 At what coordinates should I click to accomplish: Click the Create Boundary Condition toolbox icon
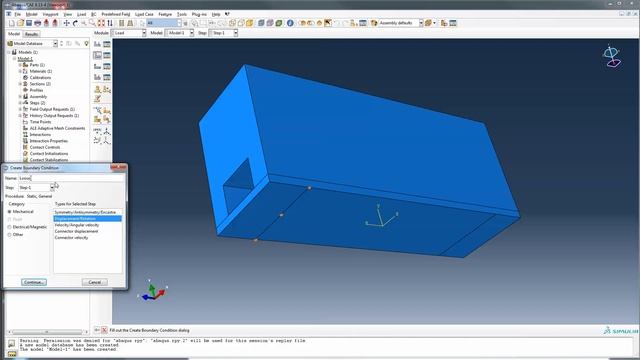pos(98,55)
